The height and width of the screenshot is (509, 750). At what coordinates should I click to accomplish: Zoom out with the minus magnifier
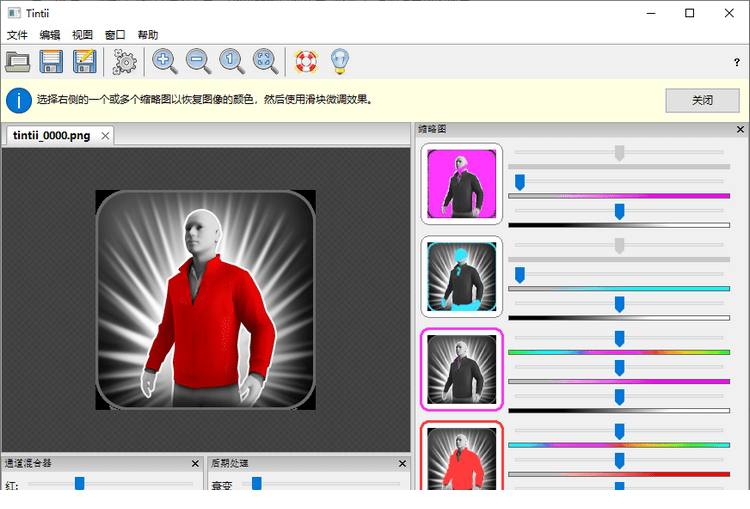[x=198, y=62]
